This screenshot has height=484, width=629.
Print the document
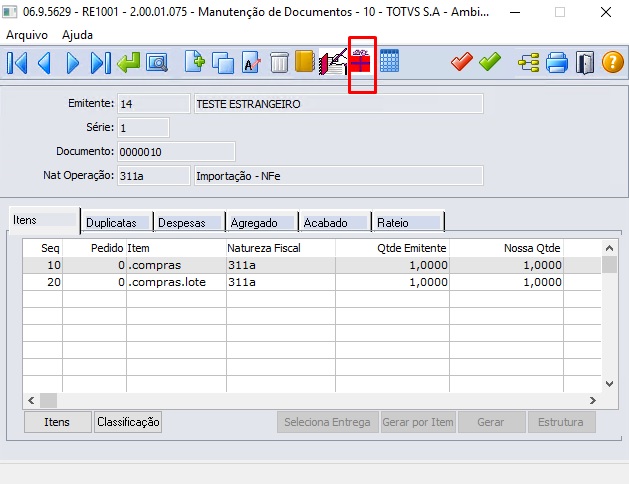[x=557, y=63]
